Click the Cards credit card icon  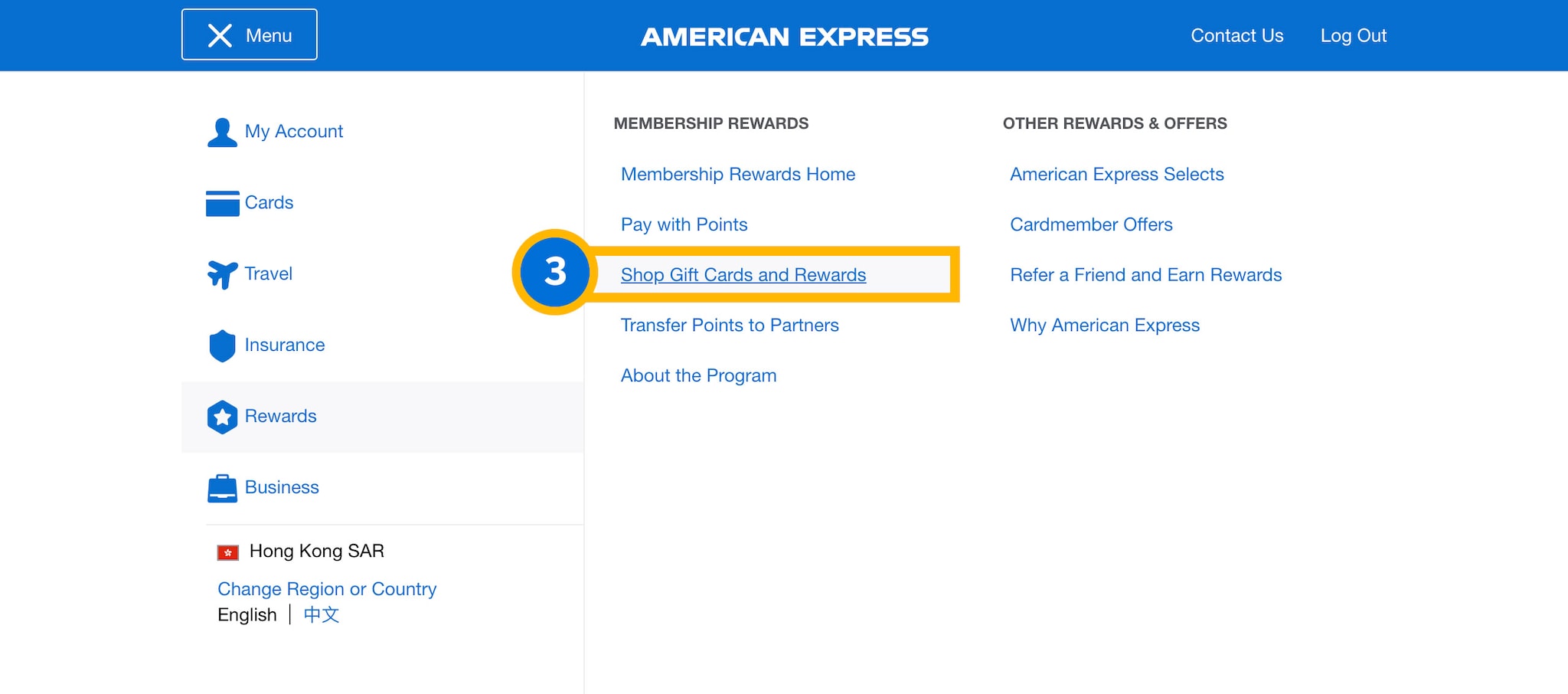pos(222,203)
